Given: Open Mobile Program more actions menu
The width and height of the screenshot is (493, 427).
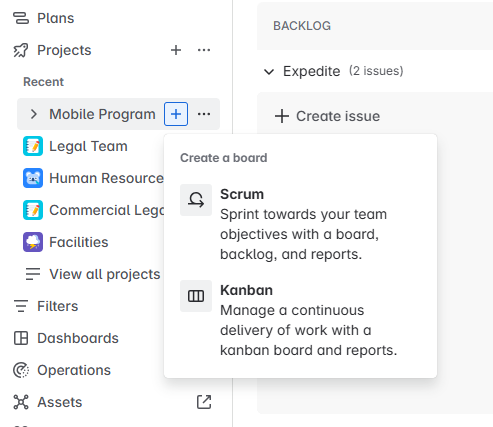Looking at the screenshot, I should point(204,114).
